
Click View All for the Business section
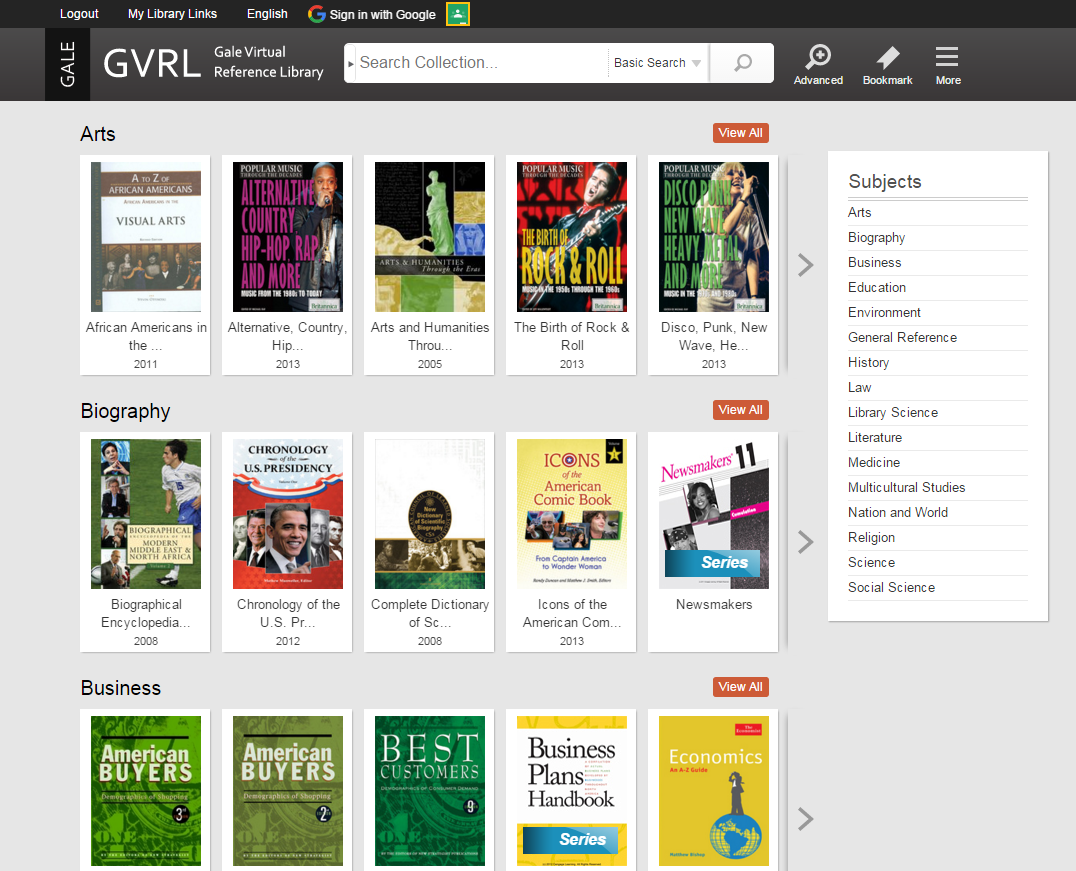[740, 686]
